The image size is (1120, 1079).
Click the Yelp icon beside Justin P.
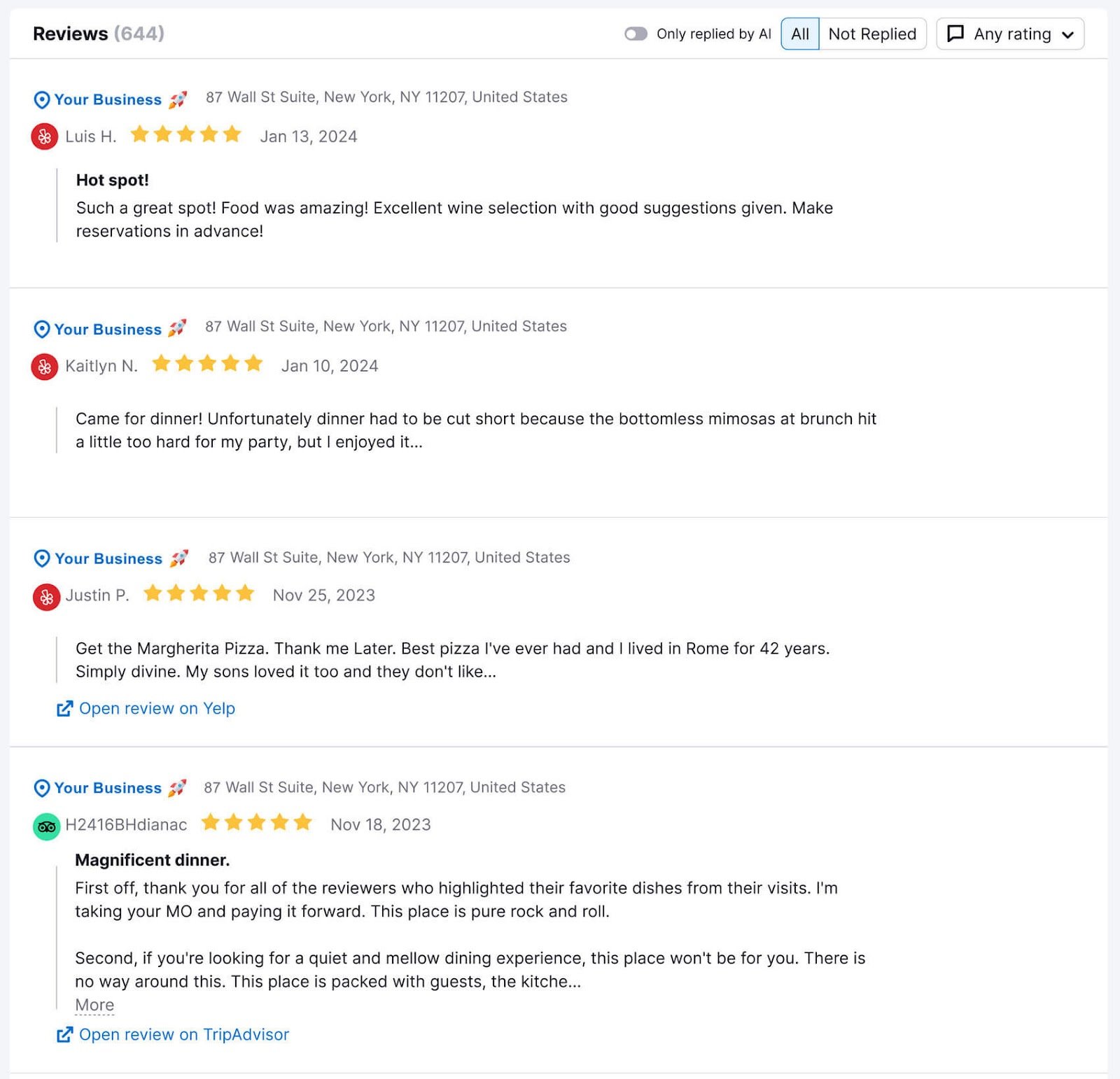pos(46,596)
